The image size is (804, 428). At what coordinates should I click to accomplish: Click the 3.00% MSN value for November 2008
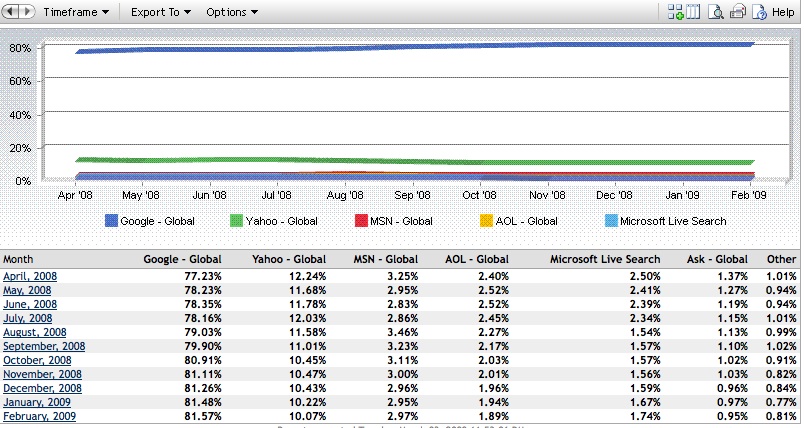point(403,374)
